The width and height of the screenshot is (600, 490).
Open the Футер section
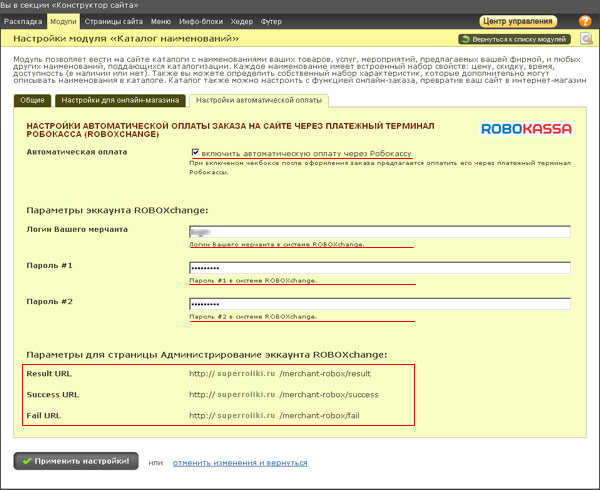click(x=271, y=21)
